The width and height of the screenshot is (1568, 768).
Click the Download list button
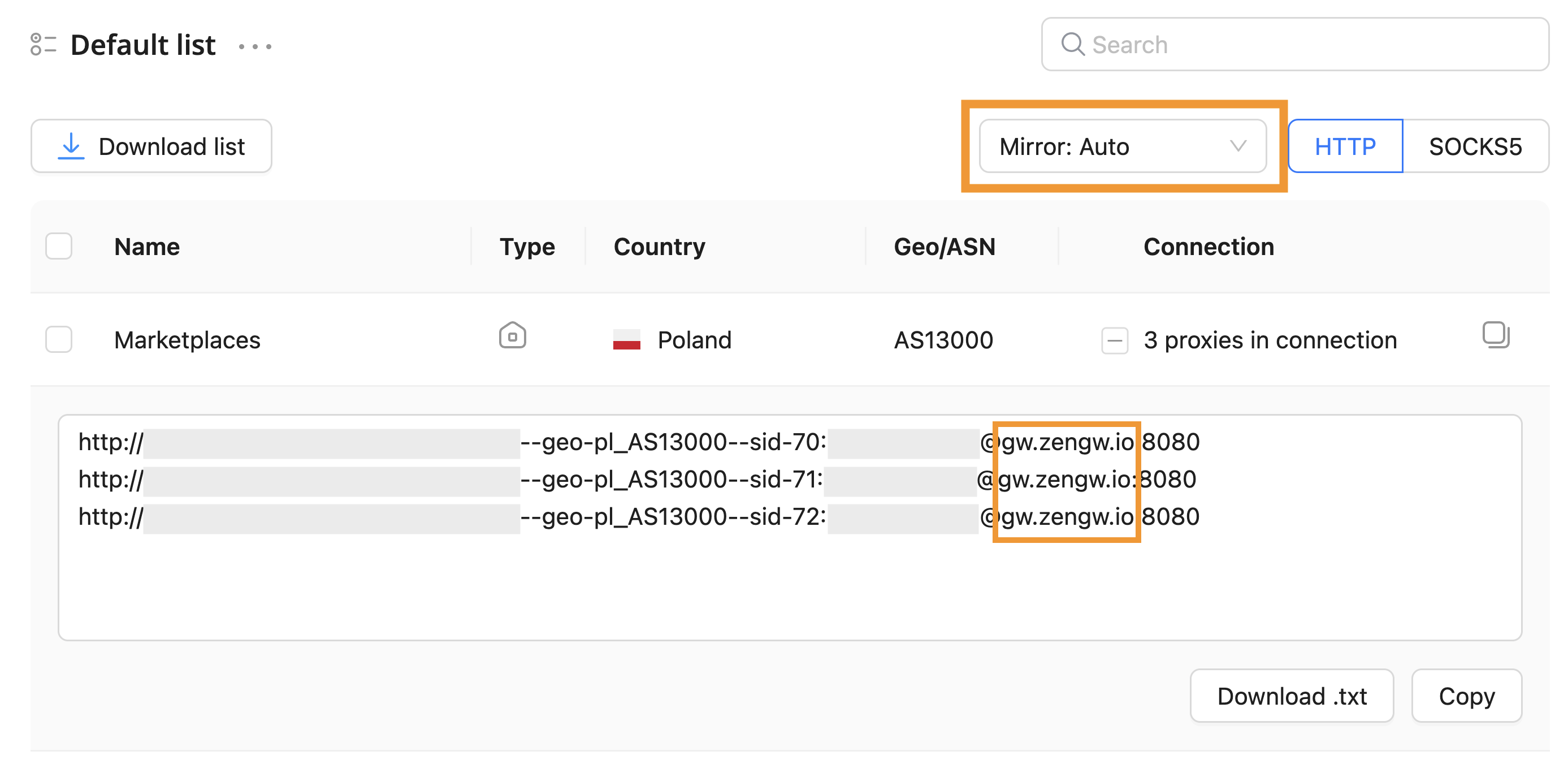(x=151, y=146)
